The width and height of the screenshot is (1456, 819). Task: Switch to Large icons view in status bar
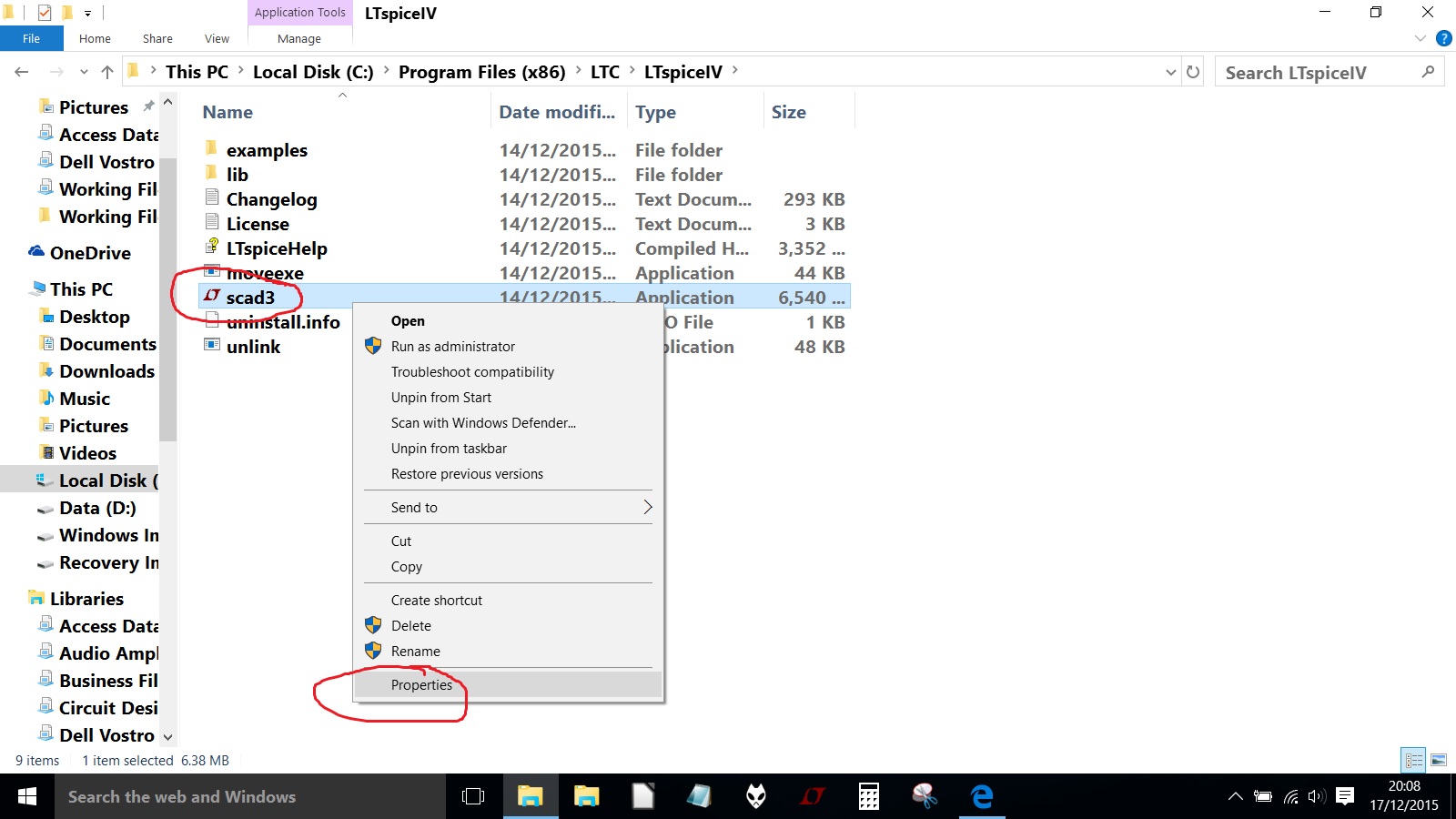(x=1439, y=760)
